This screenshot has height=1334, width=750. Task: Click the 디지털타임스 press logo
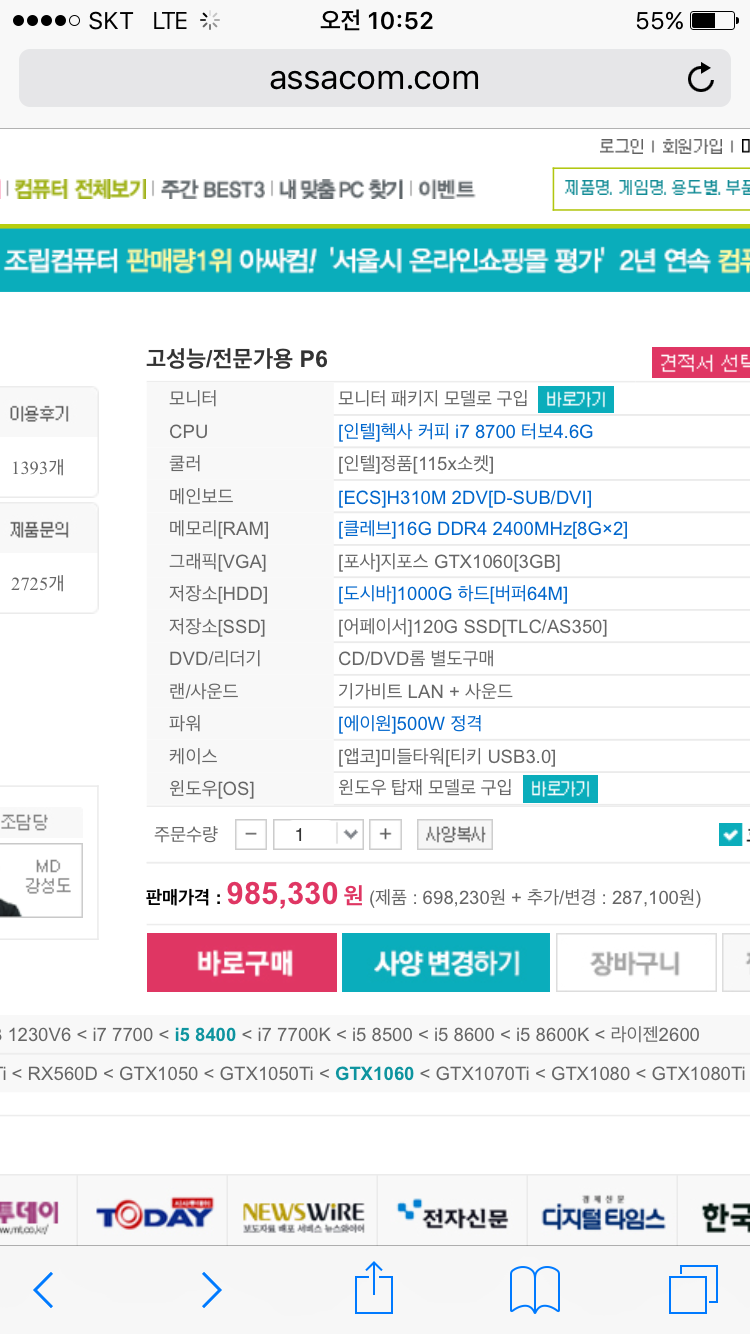tap(604, 1215)
